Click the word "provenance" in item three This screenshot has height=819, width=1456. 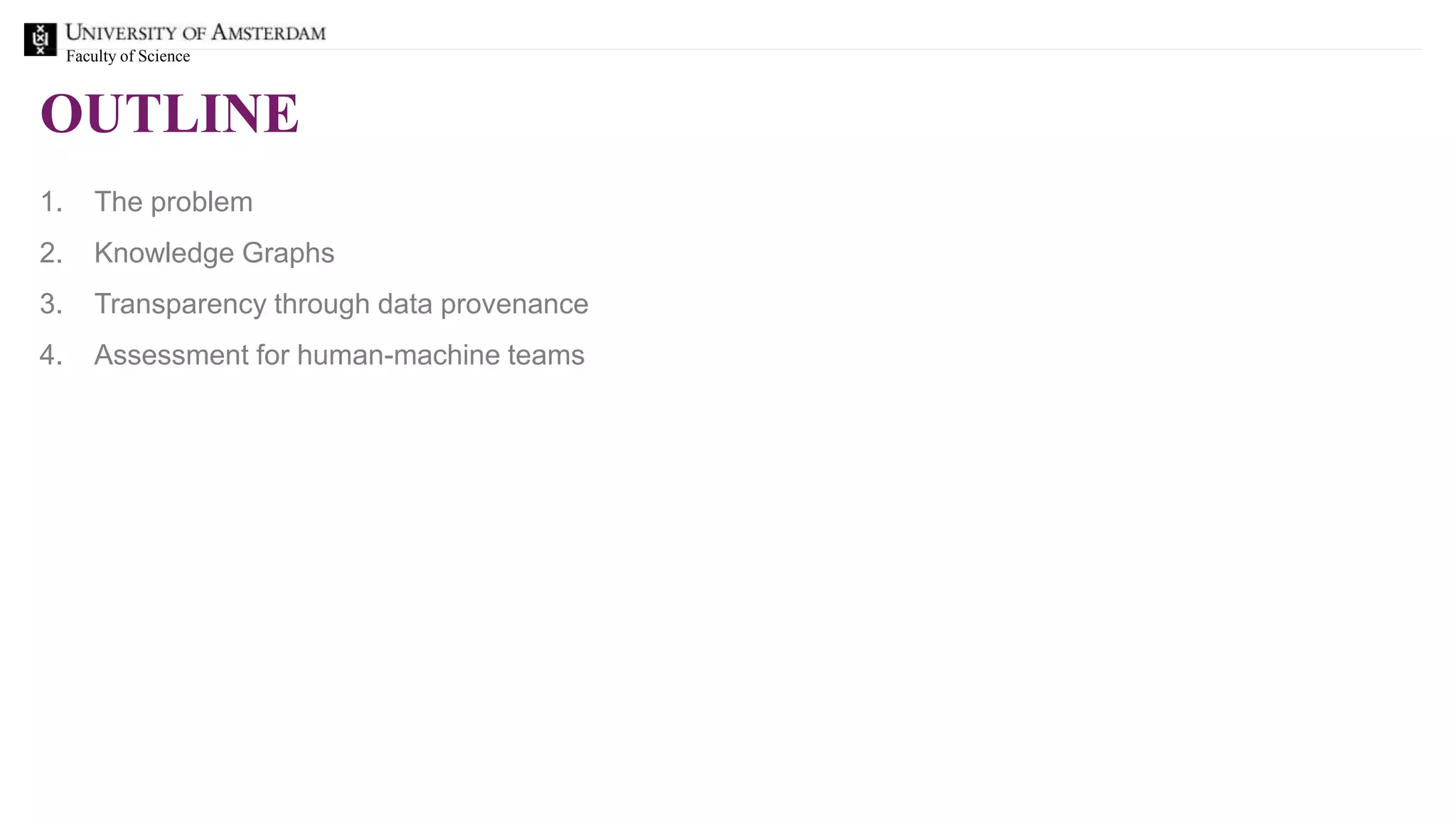tap(514, 305)
